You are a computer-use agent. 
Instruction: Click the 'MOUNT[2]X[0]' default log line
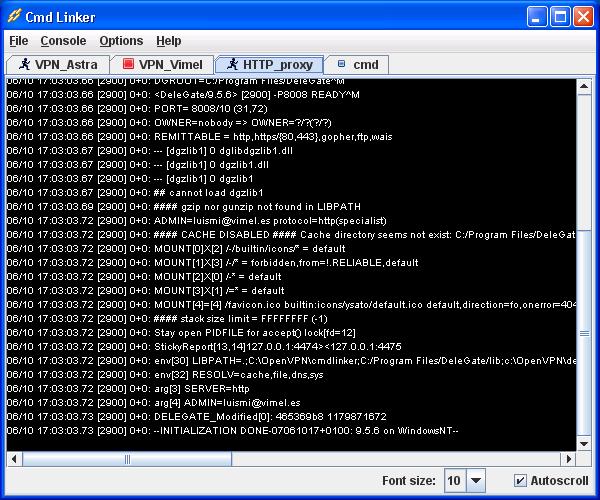144,277
